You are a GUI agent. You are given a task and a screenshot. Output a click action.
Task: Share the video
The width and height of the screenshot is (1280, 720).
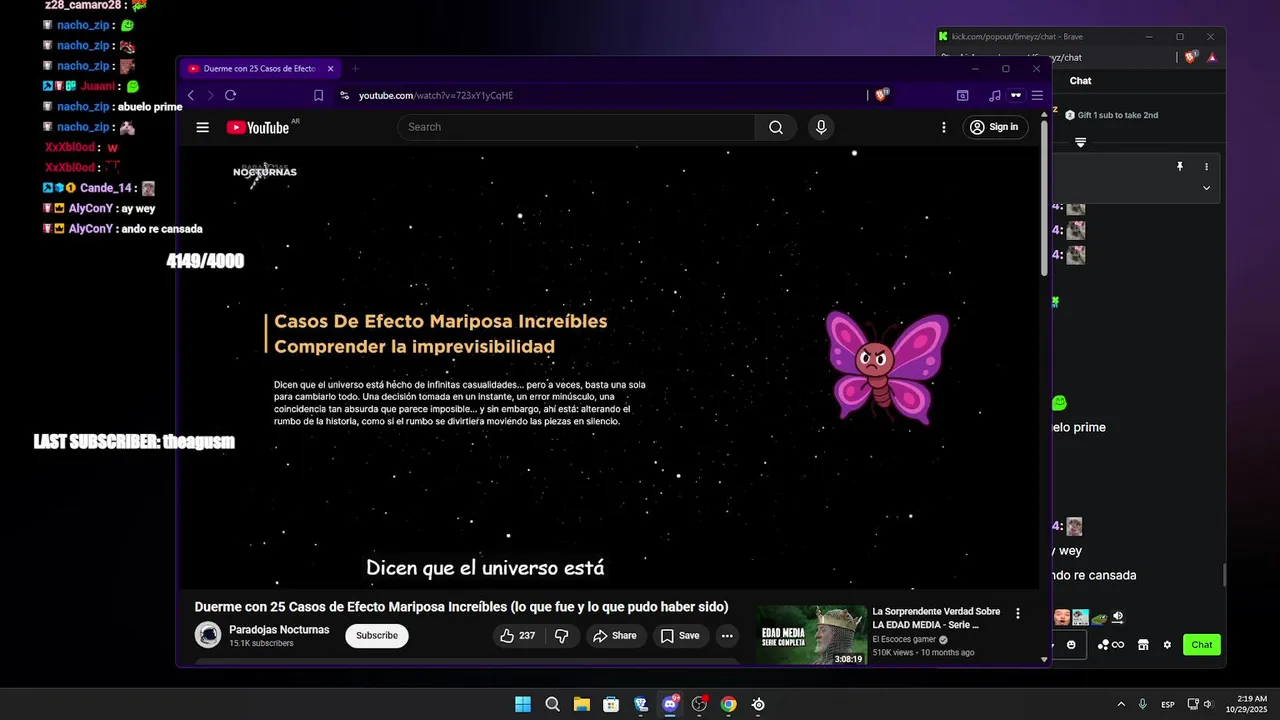(x=614, y=635)
